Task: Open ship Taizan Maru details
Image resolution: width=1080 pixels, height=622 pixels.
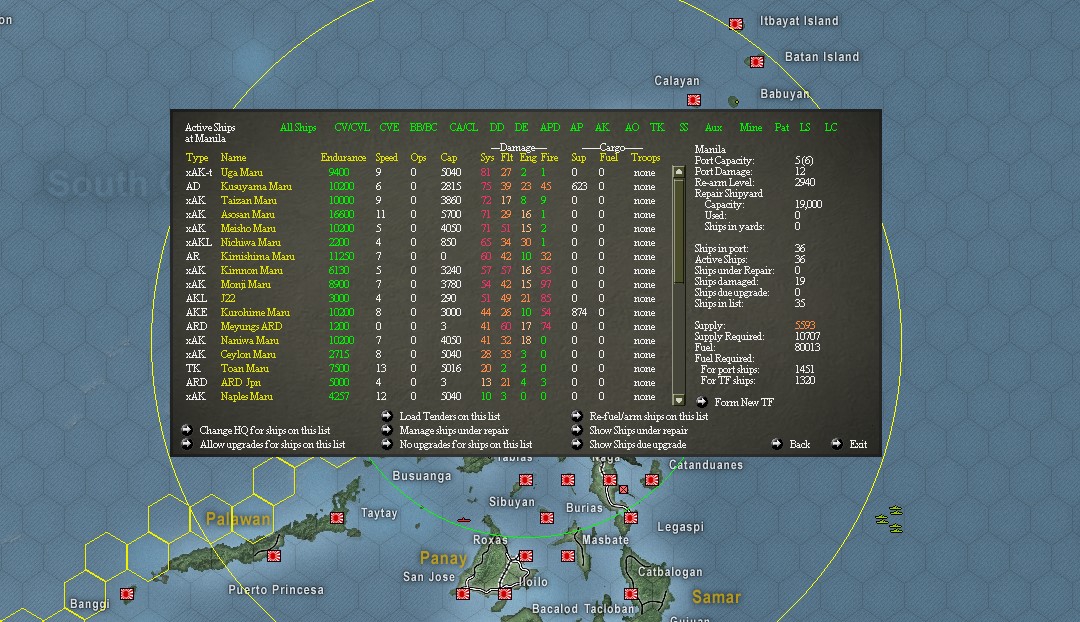Action: (249, 200)
